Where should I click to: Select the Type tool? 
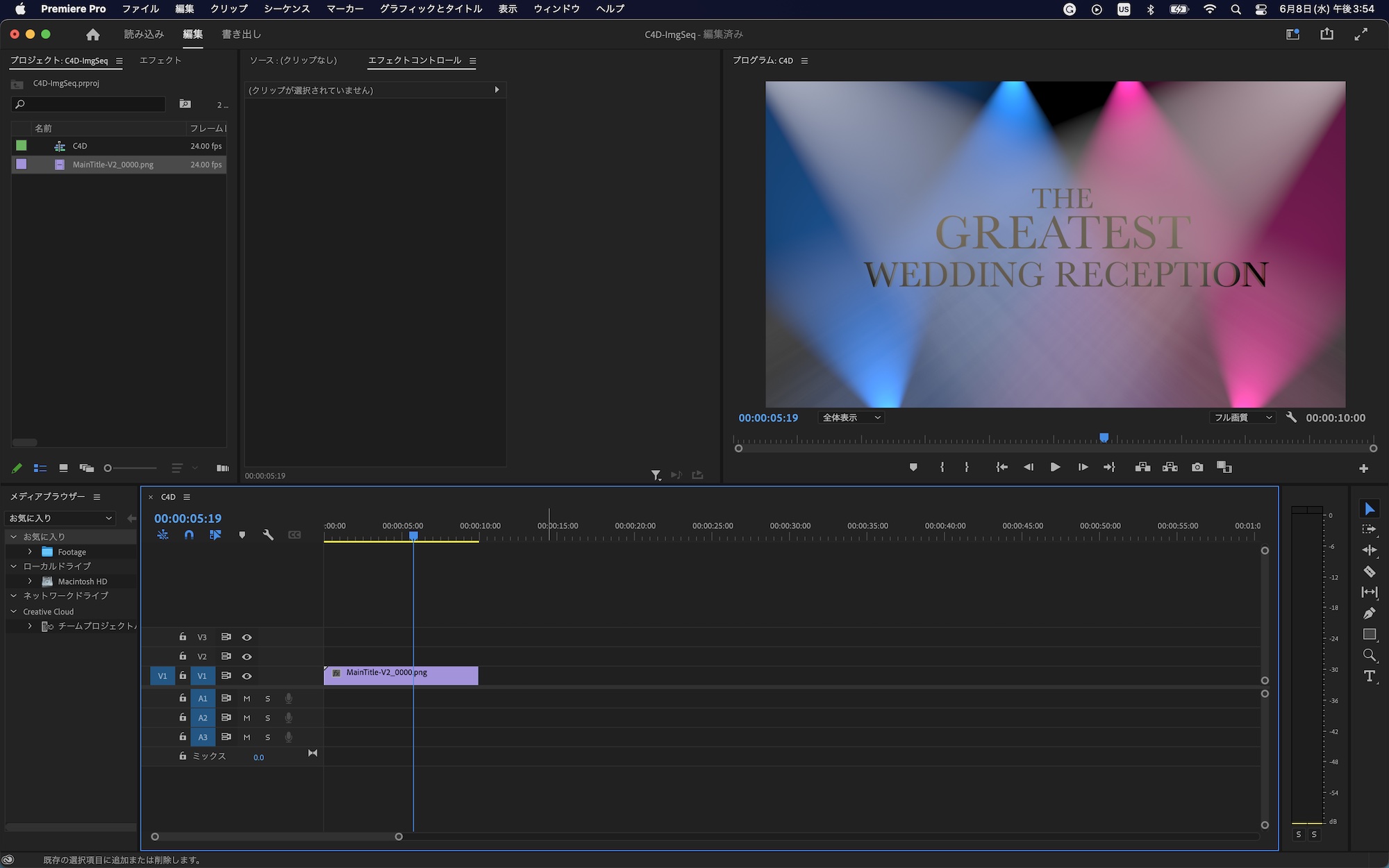(x=1369, y=676)
